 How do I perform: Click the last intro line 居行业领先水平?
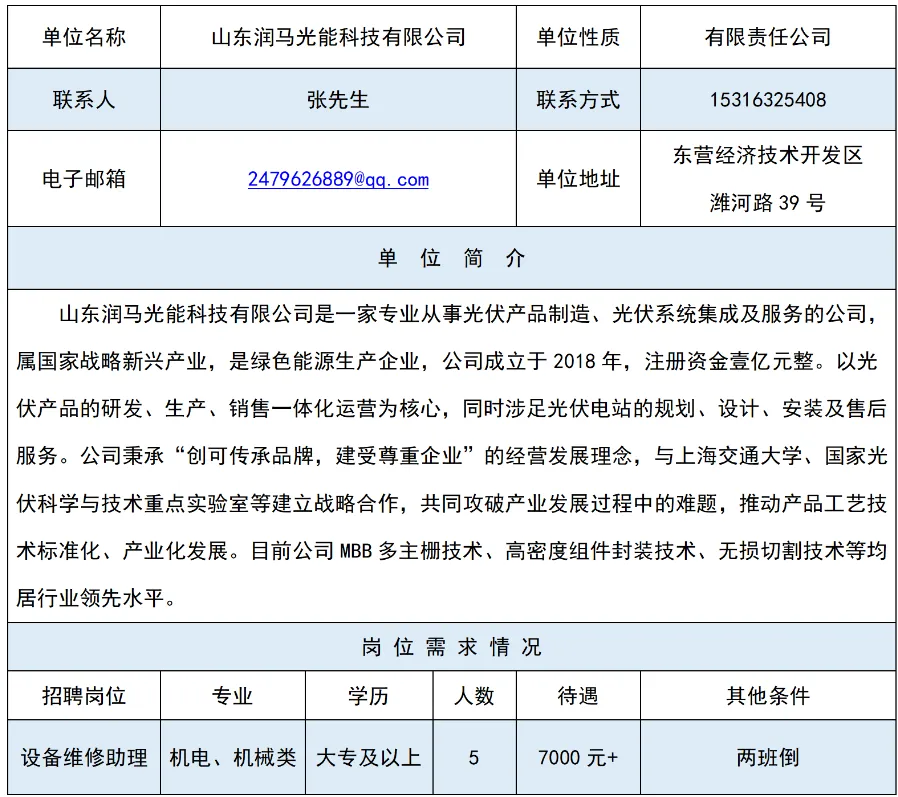(x=96, y=598)
